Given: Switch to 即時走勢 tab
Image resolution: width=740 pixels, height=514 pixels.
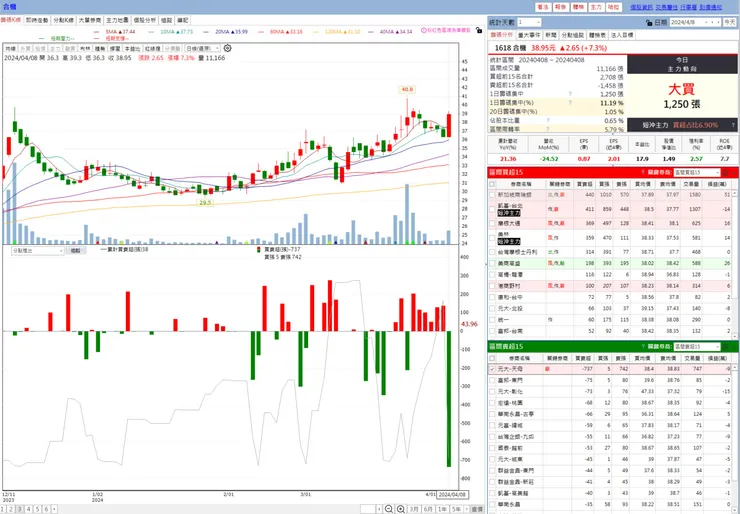Looking at the screenshot, I should pos(37,20).
